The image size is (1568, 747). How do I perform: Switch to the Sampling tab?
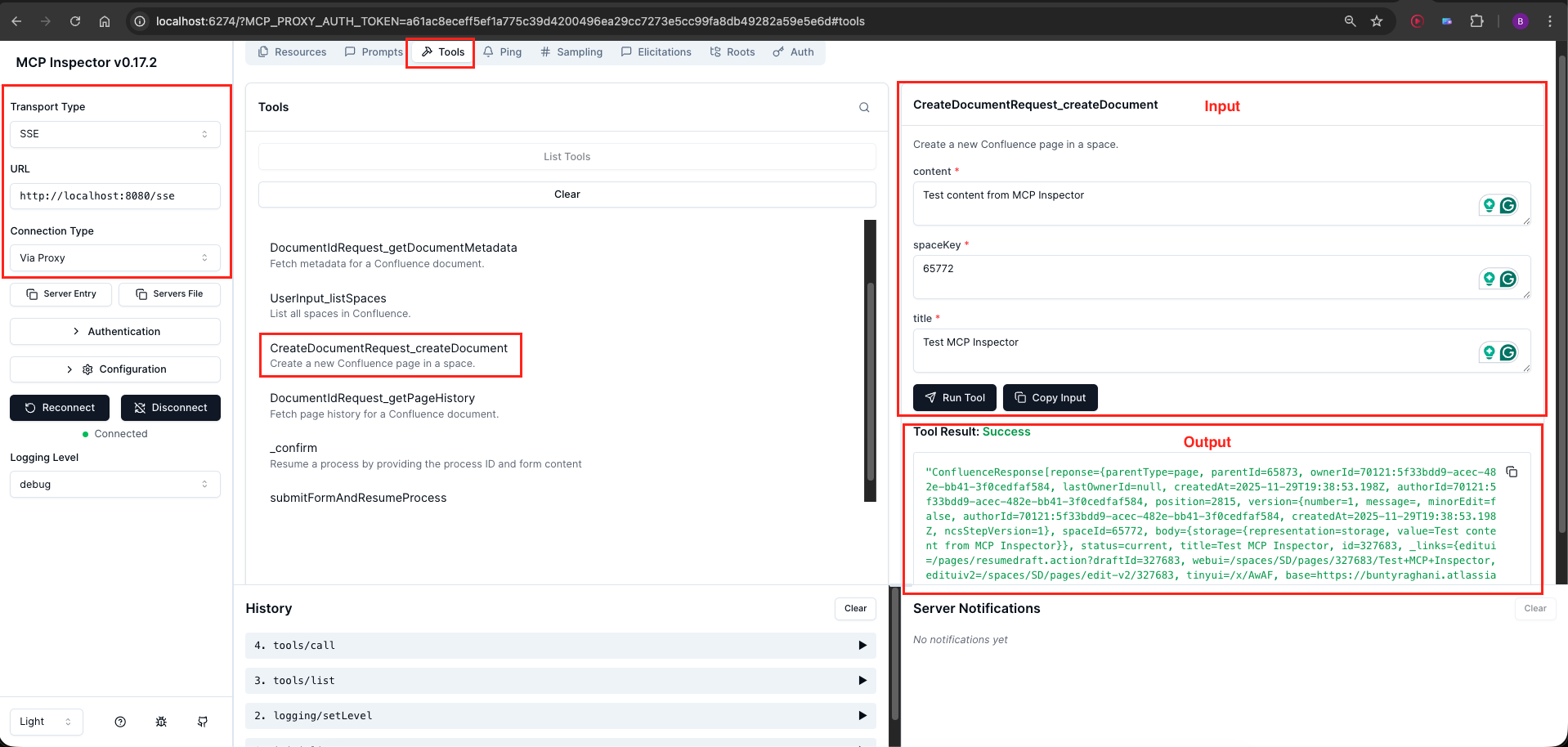(x=571, y=51)
